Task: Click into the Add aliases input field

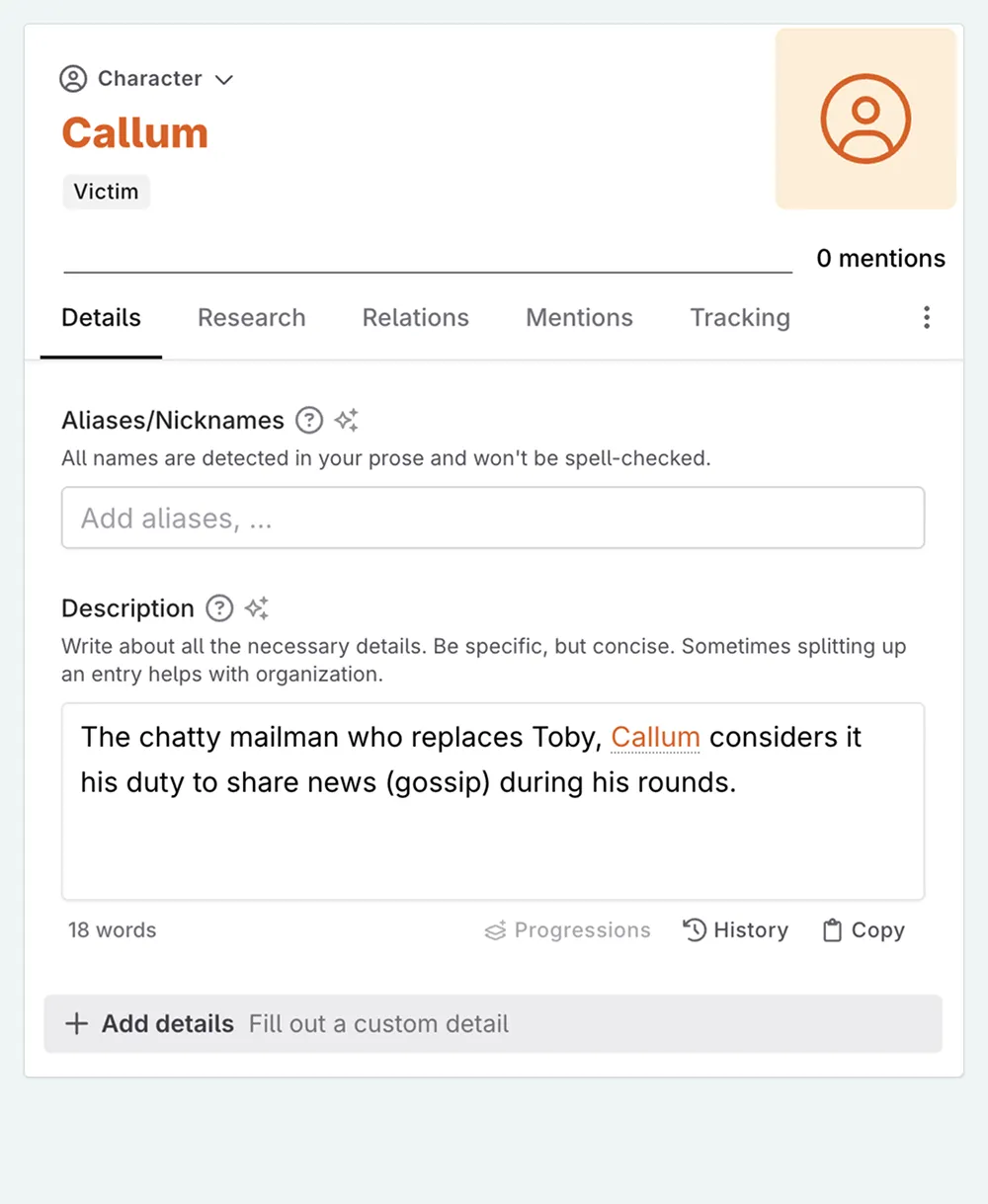Action: 492,518
